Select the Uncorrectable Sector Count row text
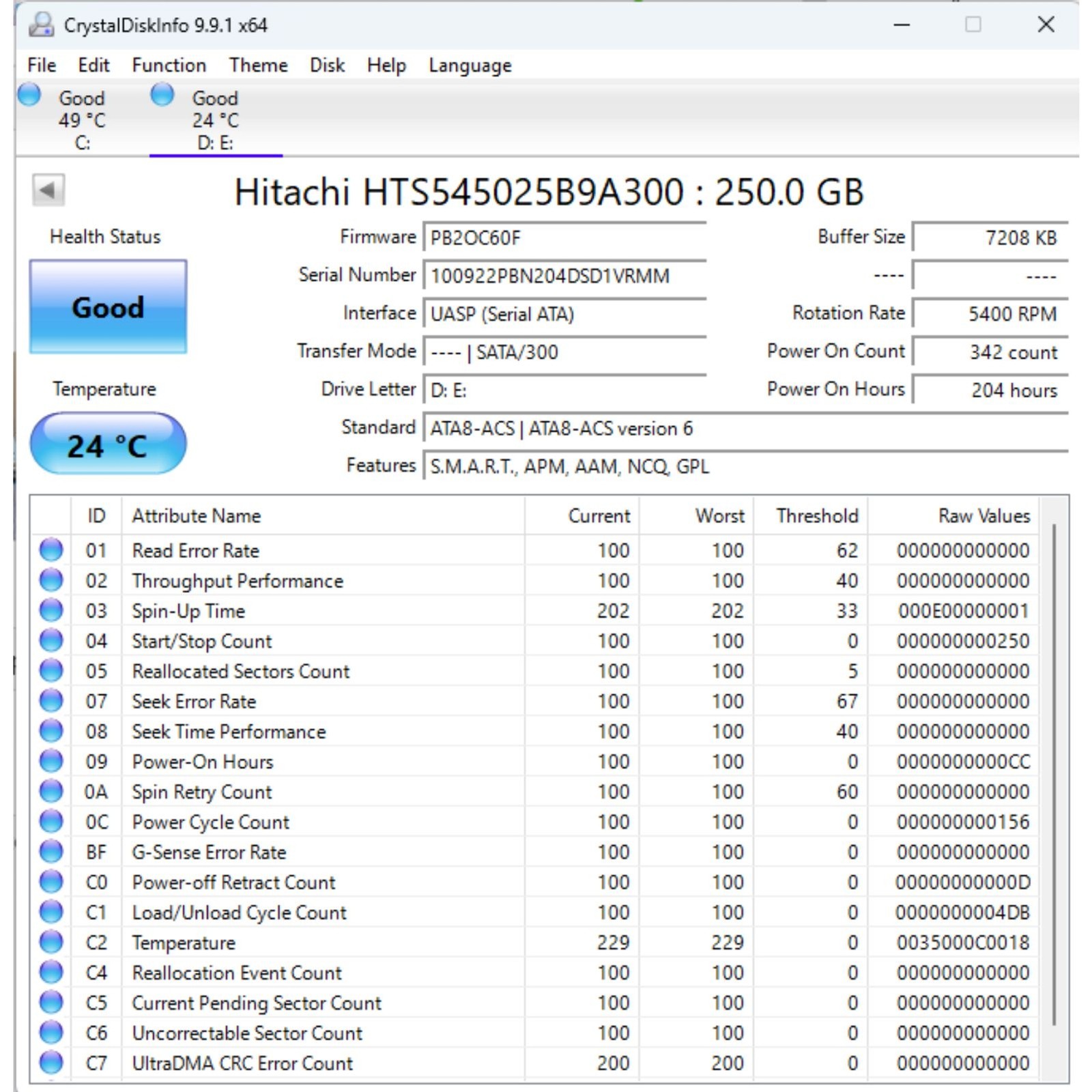The image size is (1092, 1092). pyautogui.click(x=247, y=1033)
